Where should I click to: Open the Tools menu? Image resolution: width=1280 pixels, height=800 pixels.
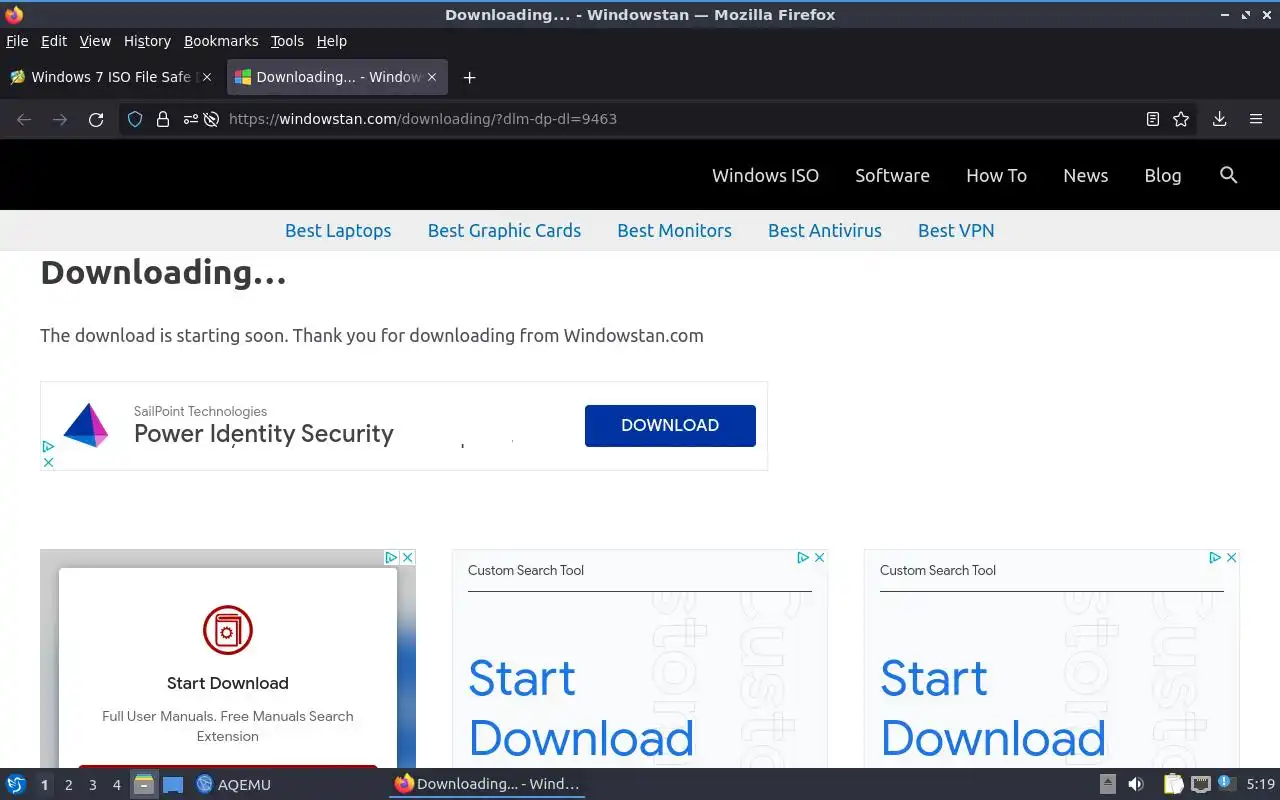(287, 41)
